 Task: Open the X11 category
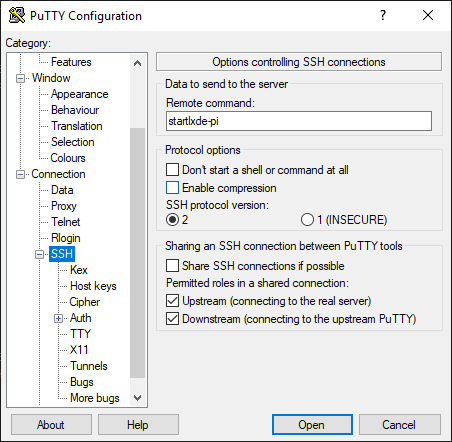pos(79,350)
